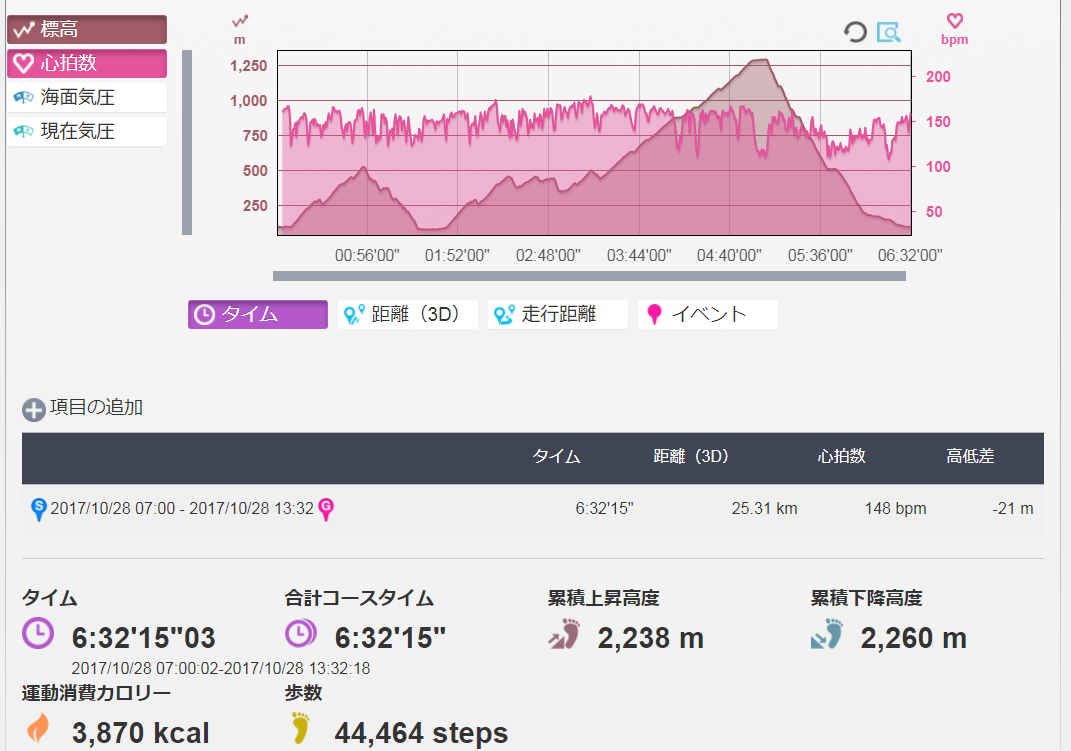Click the heart bpm axis icon
Screen dimensions: 1071x751
click(954, 21)
